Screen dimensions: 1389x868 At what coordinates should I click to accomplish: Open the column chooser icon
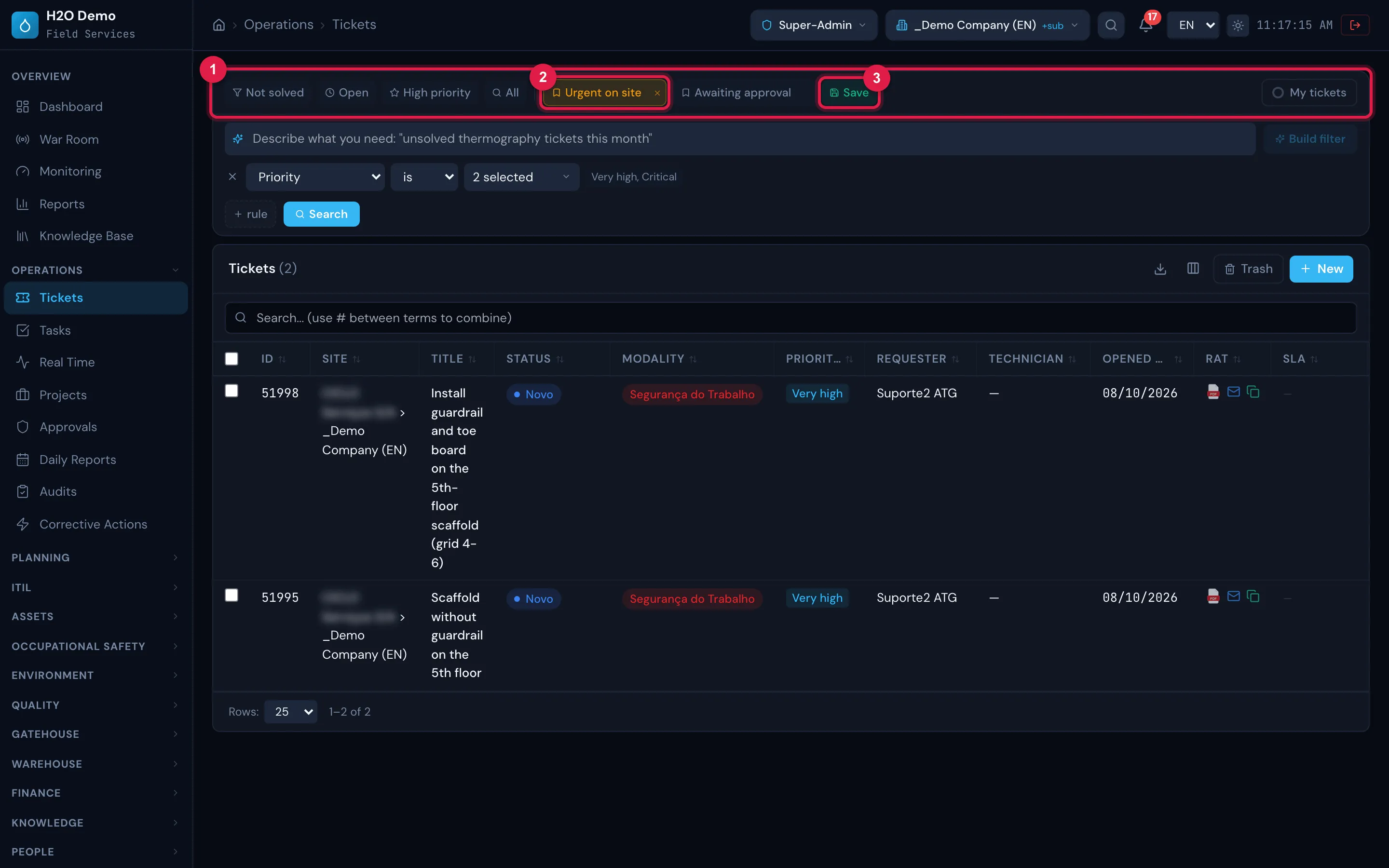coord(1193,269)
